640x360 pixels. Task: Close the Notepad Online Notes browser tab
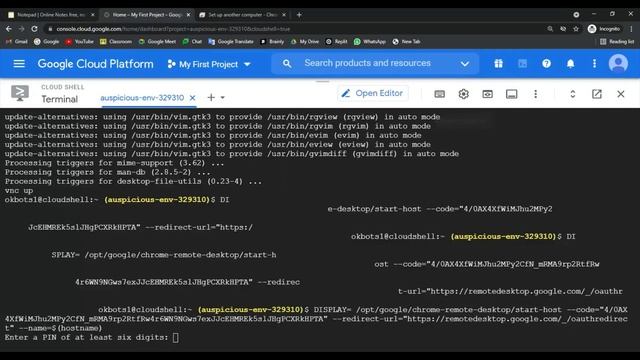[x=93, y=15]
